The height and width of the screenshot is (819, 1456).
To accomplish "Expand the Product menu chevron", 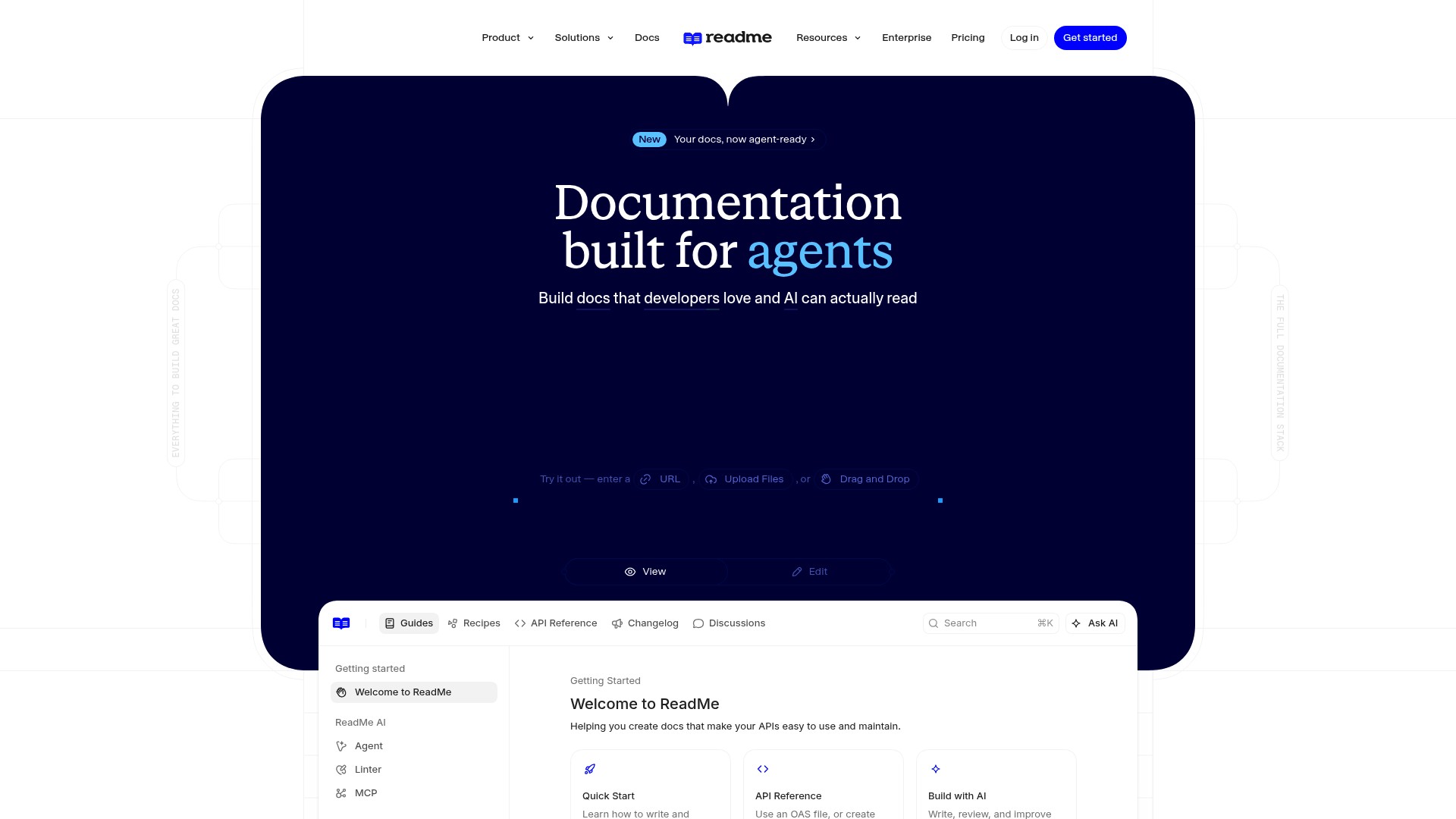I will (x=531, y=38).
